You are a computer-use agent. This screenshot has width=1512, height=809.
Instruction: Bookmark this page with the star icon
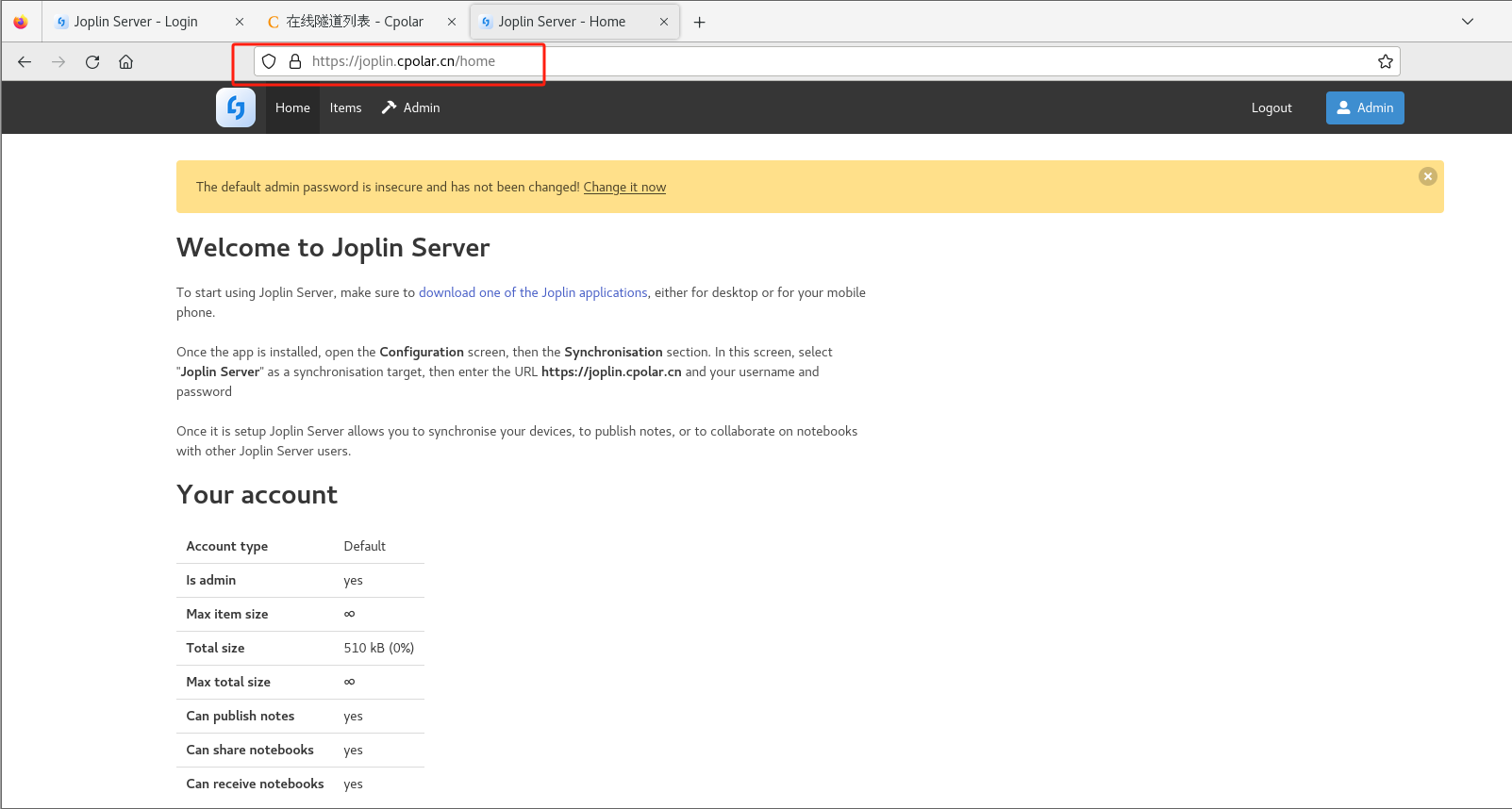coord(1385,61)
